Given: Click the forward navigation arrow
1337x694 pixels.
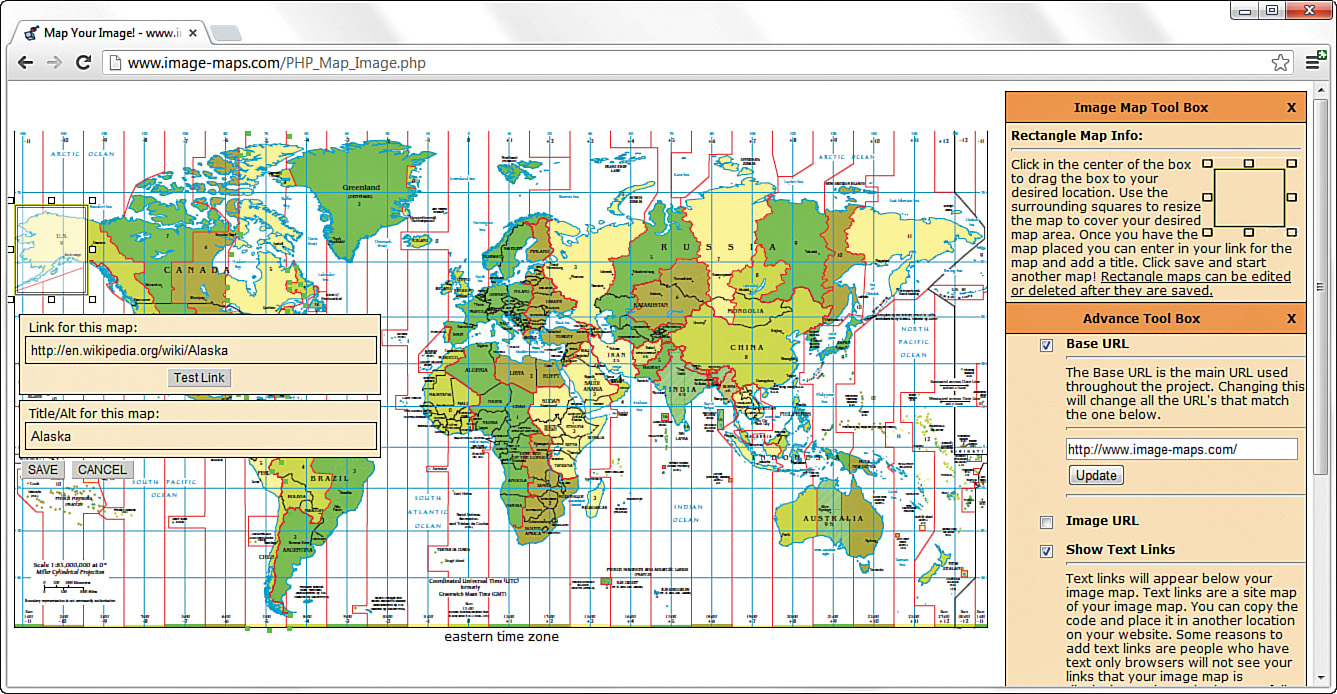Looking at the screenshot, I should tap(53, 62).
